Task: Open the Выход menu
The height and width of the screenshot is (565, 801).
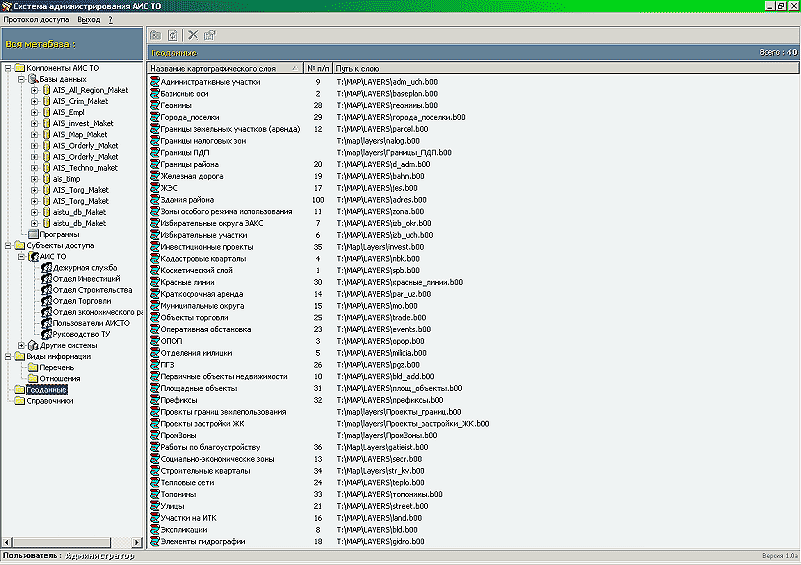Action: (89, 19)
